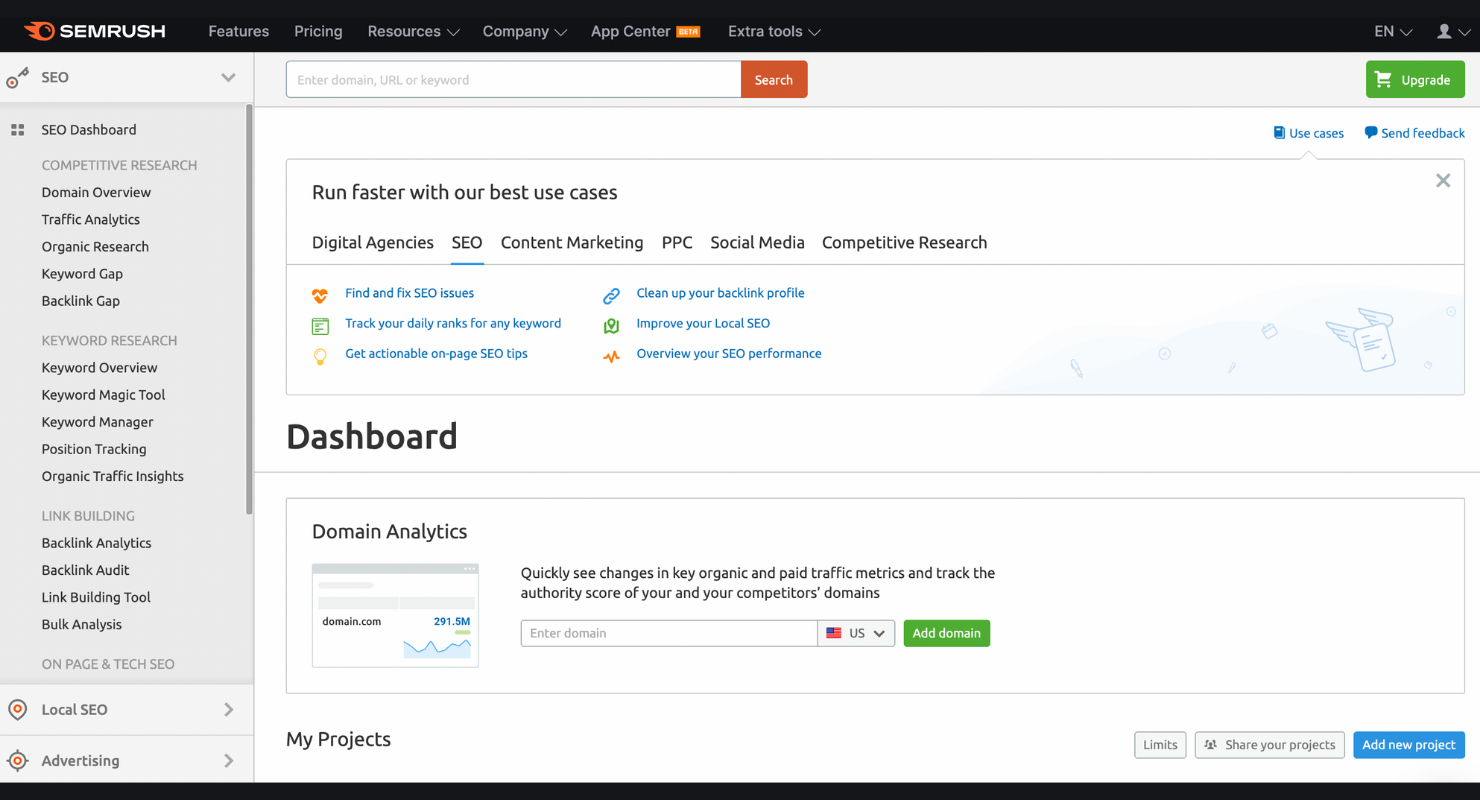Open the Pricing page
This screenshot has height=800, width=1480.
tap(318, 31)
